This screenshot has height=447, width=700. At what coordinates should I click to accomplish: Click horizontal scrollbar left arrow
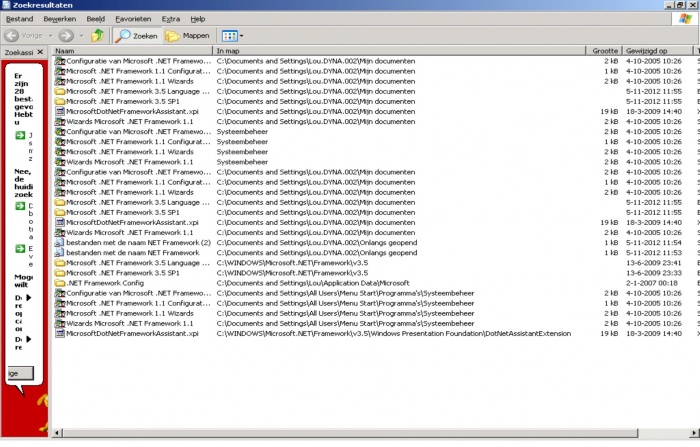(57, 433)
